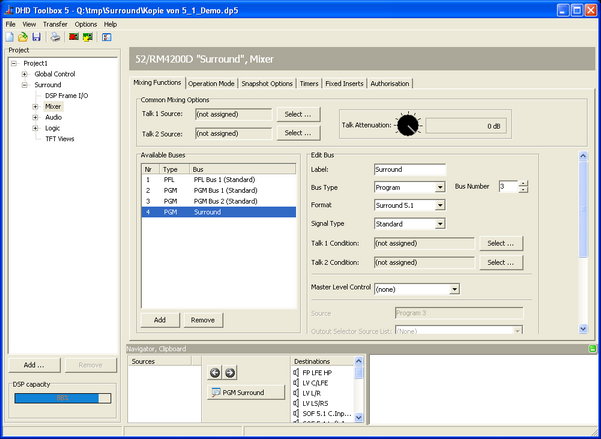Open the Master Level Control dropdown
Screen dimensions: 601x439
tap(453, 289)
